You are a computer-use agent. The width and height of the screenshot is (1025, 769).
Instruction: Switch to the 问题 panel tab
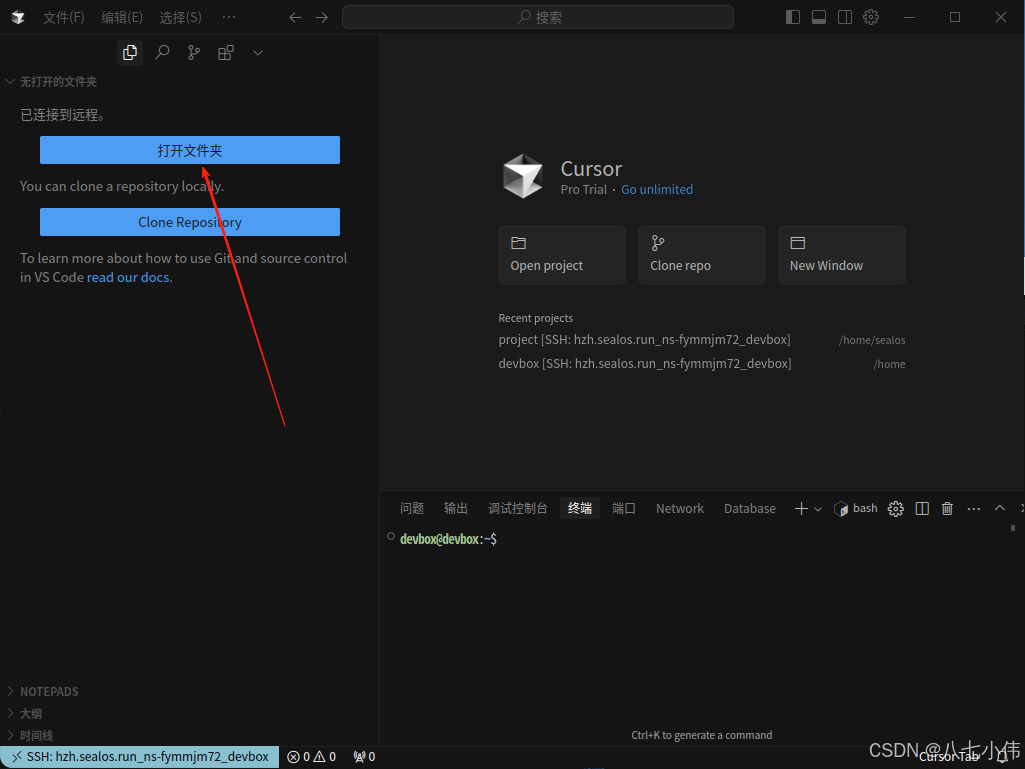[x=412, y=509]
